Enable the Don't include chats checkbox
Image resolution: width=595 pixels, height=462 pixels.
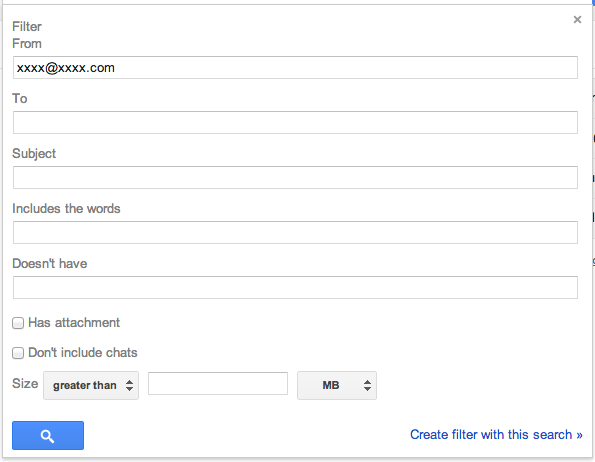[x=18, y=353]
